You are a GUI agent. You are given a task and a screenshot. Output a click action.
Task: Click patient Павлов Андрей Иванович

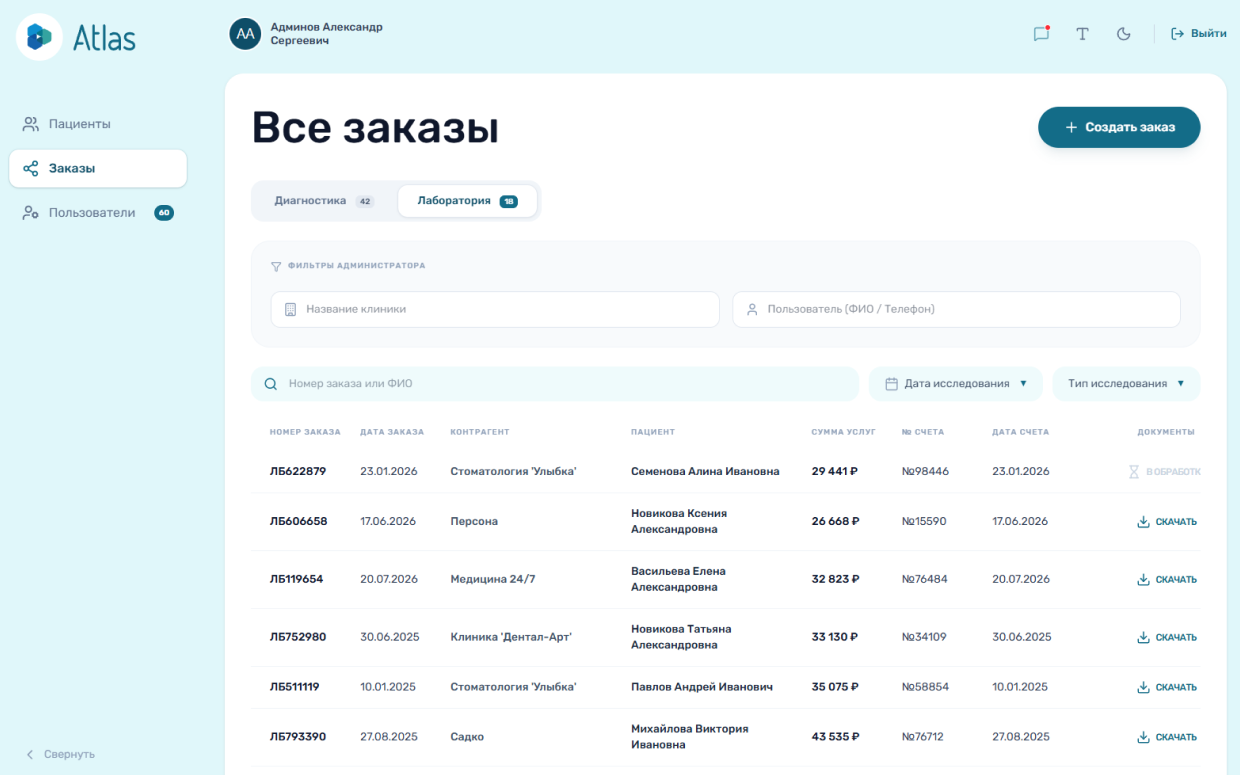[702, 687]
